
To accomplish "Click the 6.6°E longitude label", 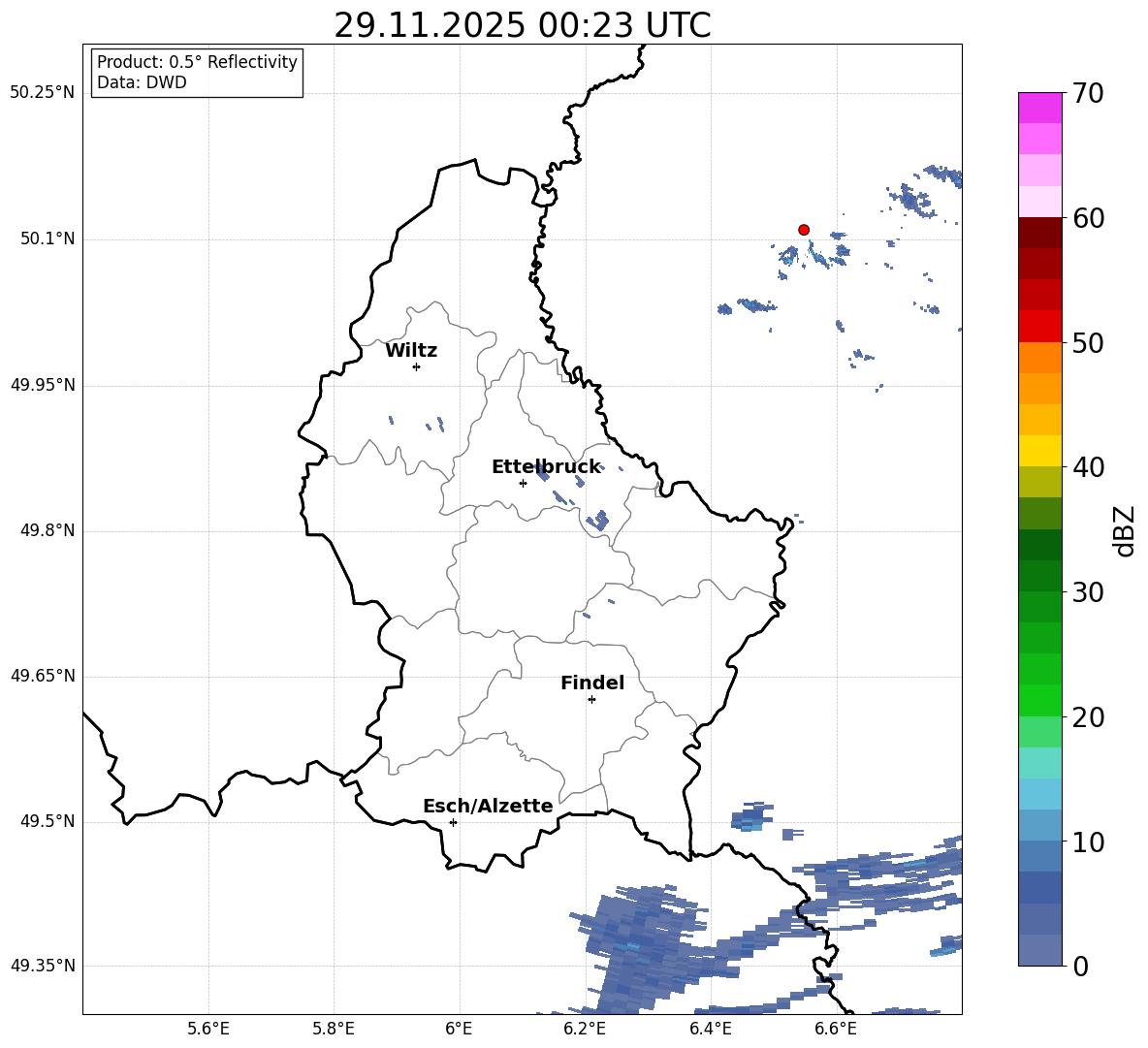I will pos(836,1029).
